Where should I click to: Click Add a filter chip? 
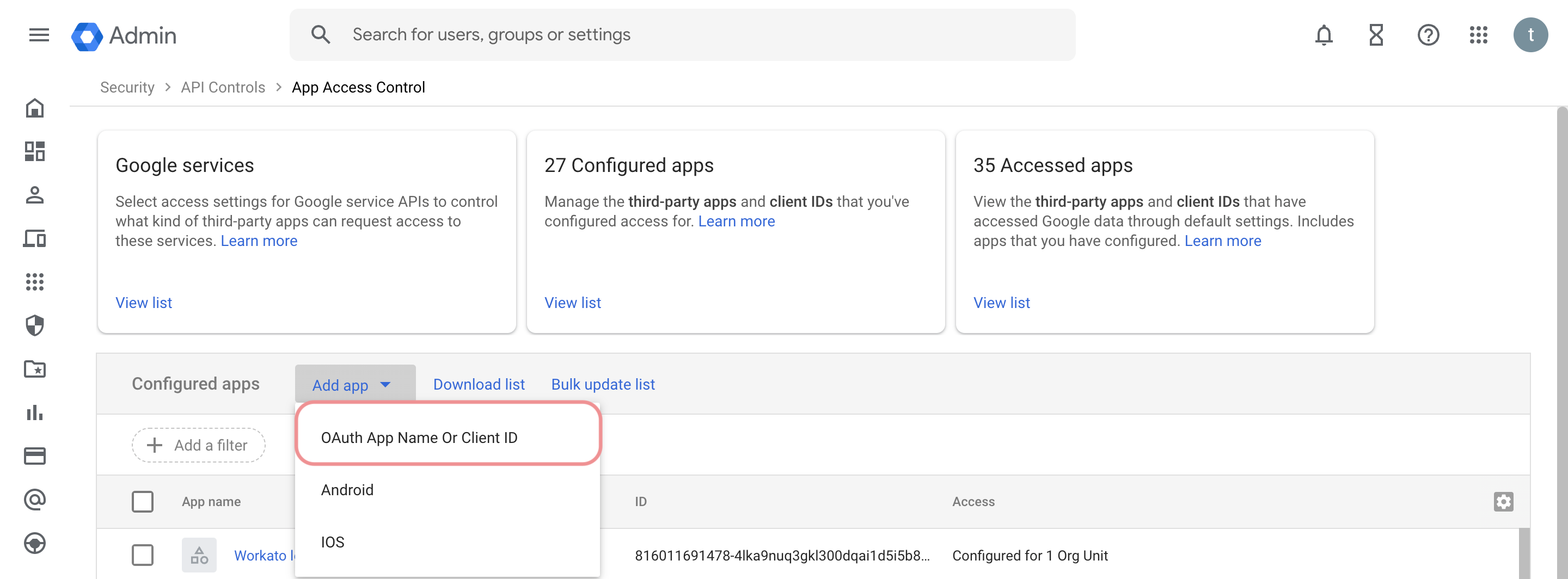[x=198, y=445]
